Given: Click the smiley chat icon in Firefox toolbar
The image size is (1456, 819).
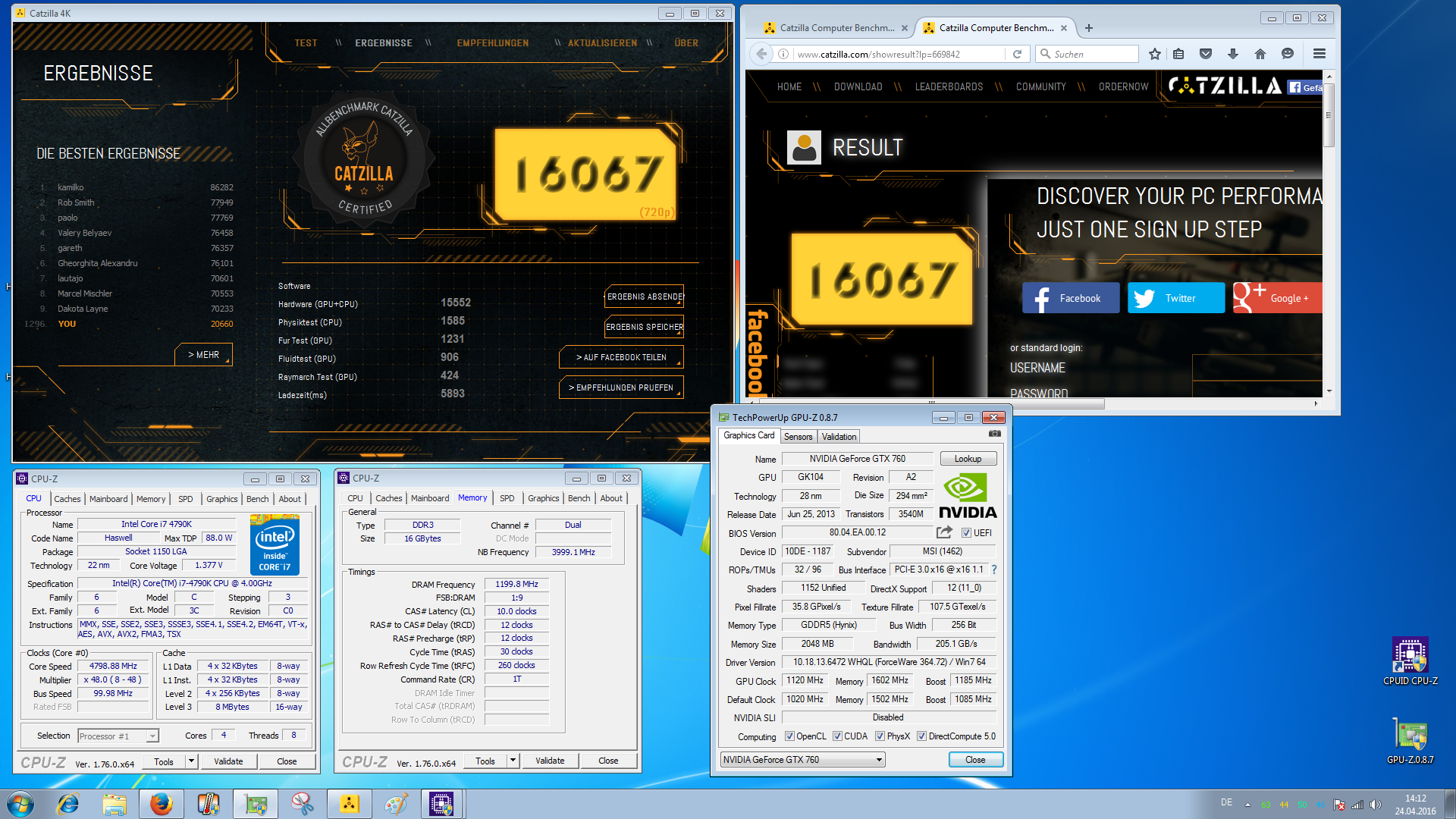Looking at the screenshot, I should [1287, 54].
